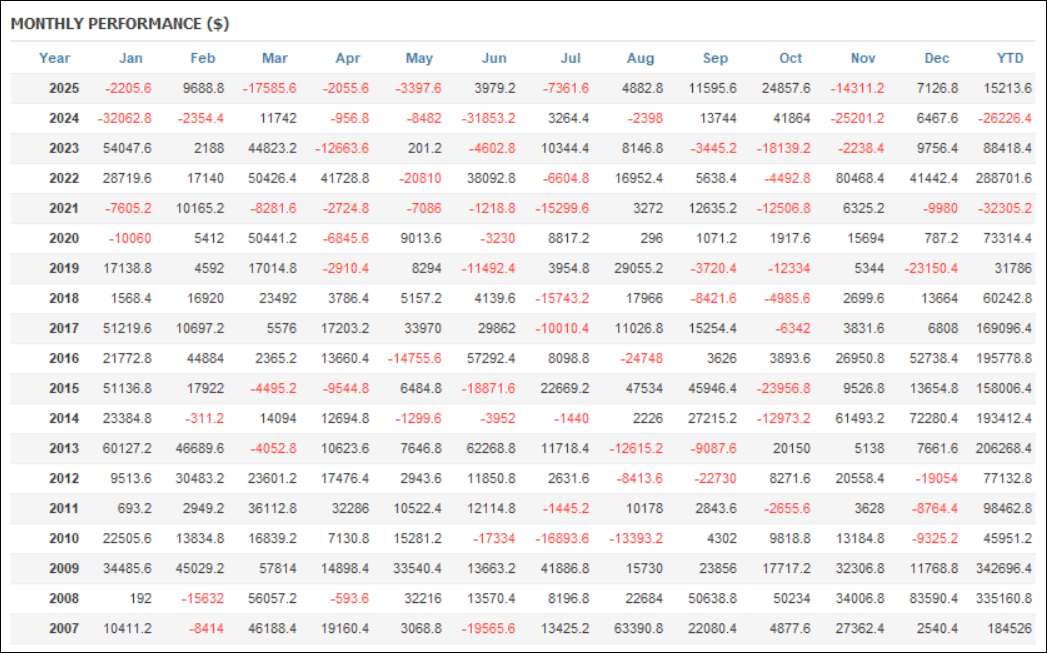Select the YTD column header

tap(1010, 58)
